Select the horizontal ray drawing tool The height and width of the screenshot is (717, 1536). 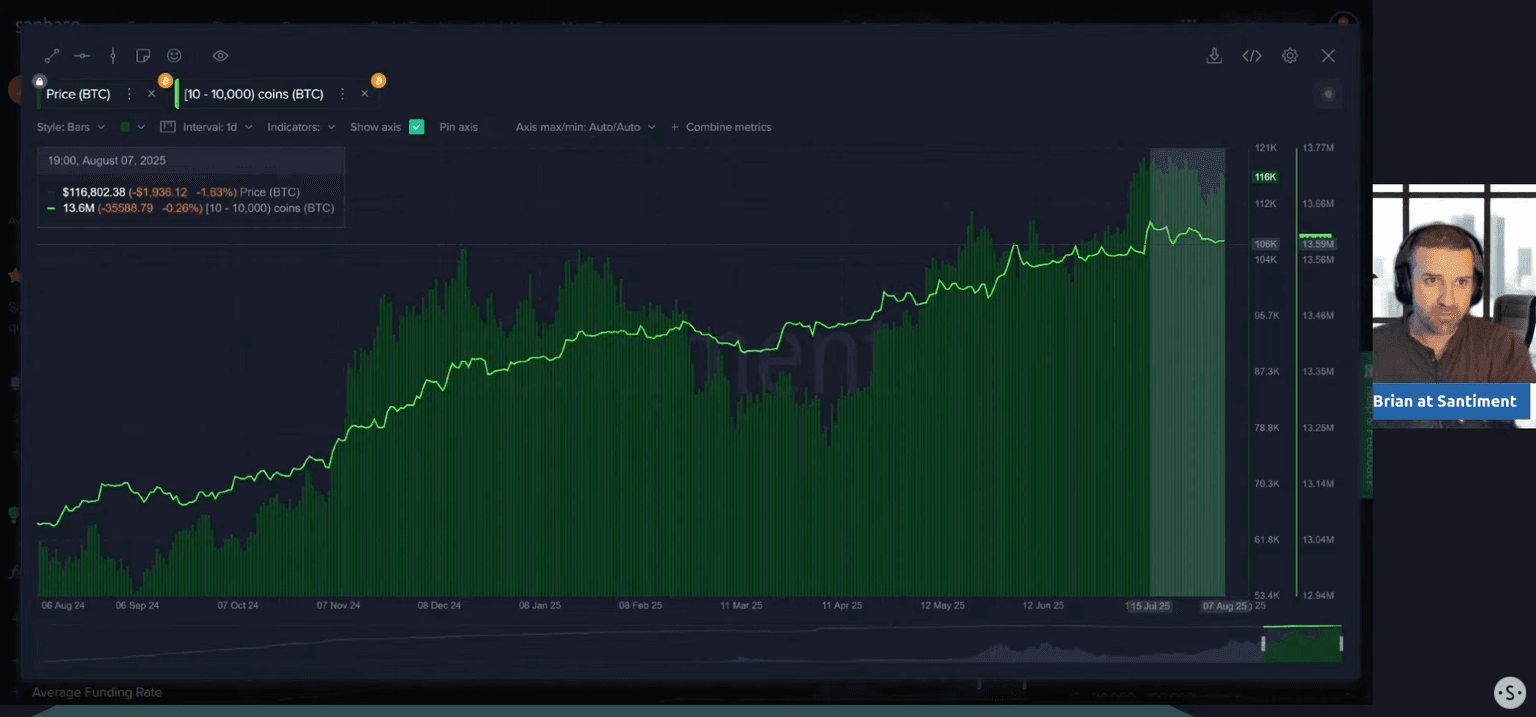pyautogui.click(x=82, y=56)
